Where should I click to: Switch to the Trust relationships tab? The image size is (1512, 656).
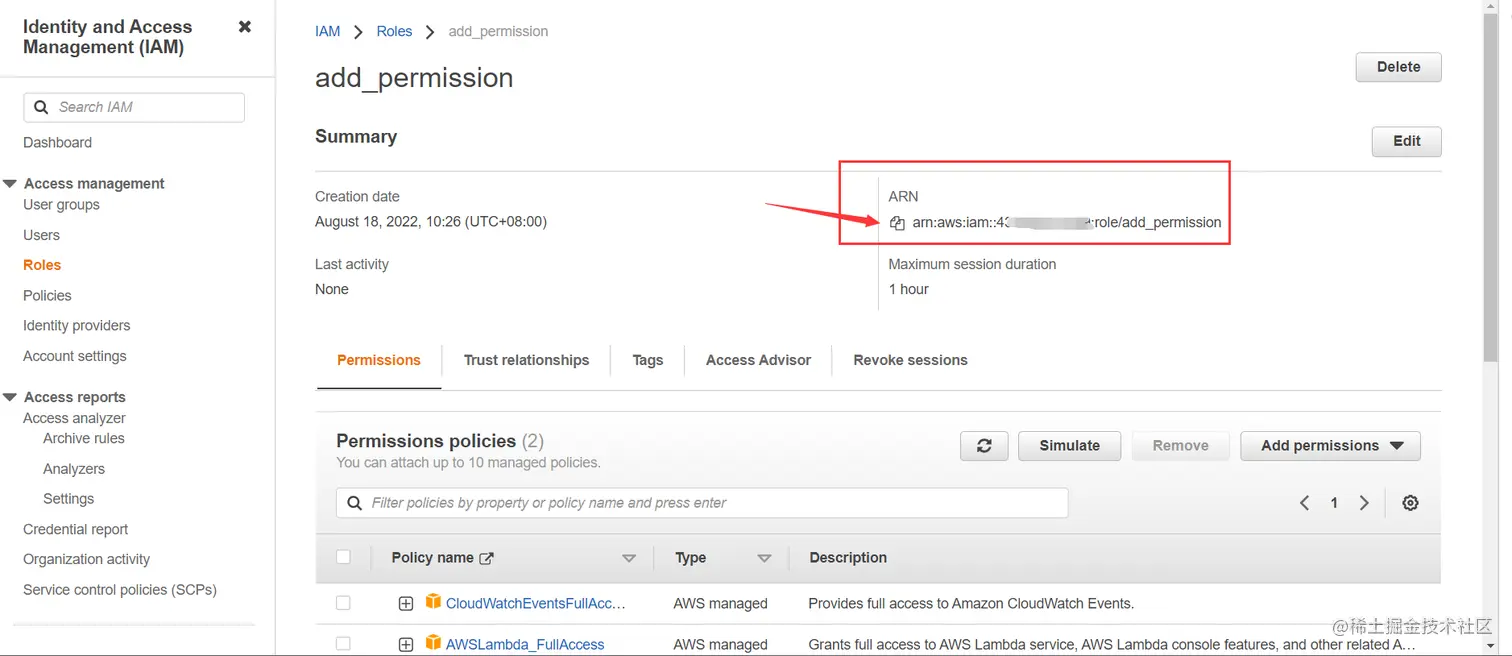526,360
